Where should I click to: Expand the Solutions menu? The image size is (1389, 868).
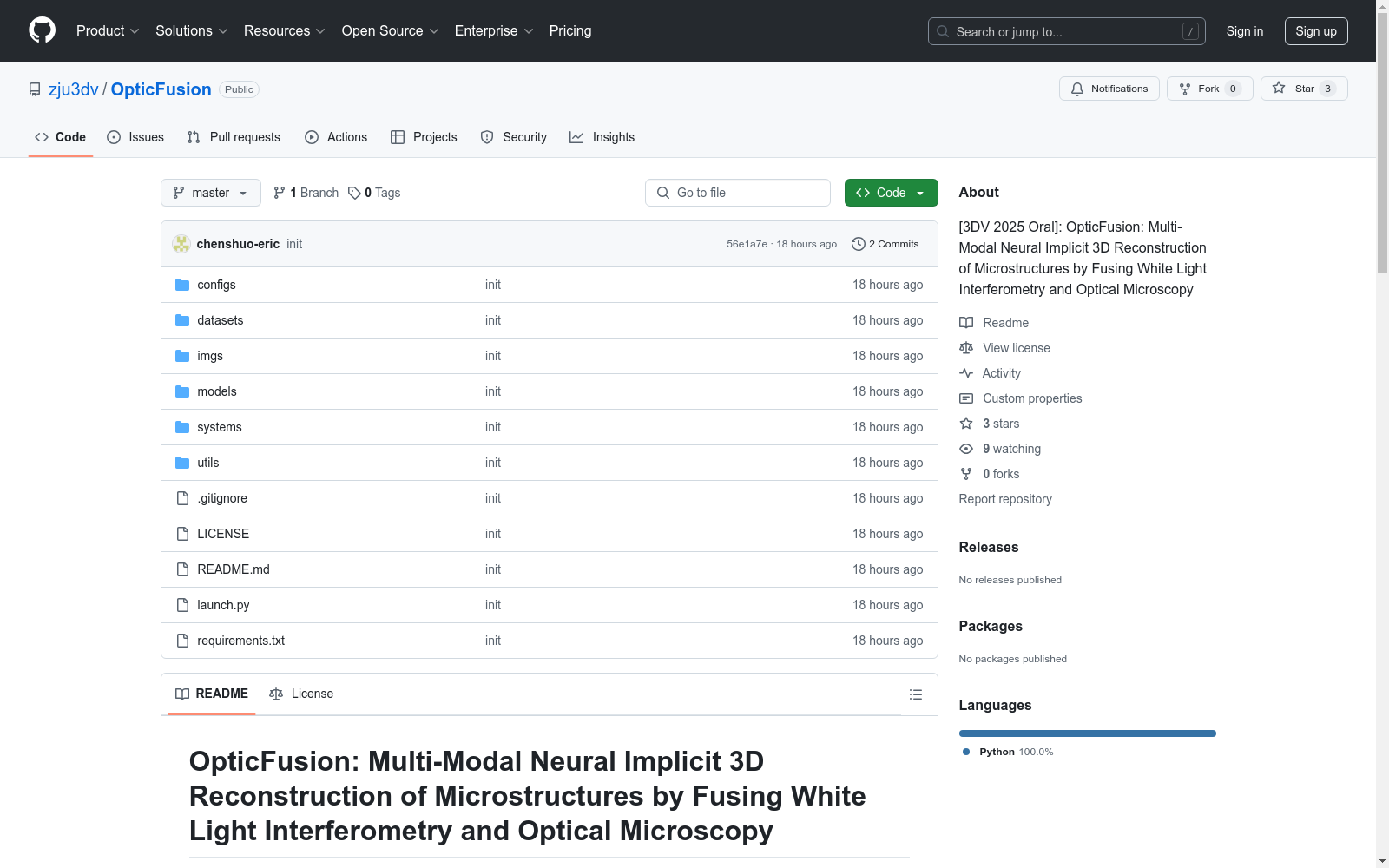coord(192,30)
